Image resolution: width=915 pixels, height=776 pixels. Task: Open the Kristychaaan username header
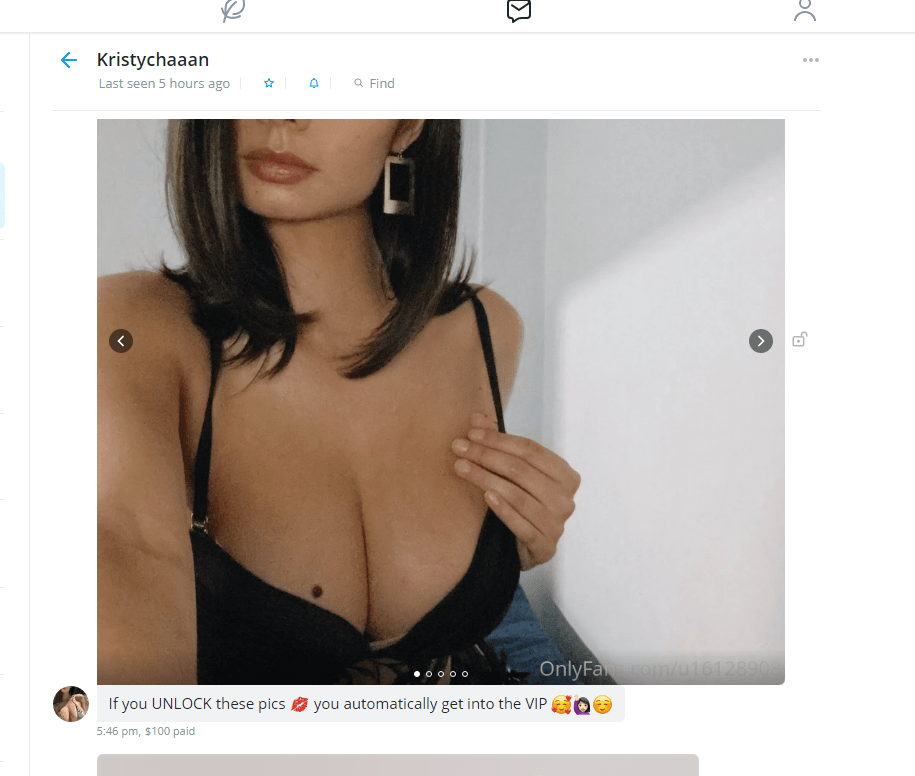pyautogui.click(x=153, y=60)
